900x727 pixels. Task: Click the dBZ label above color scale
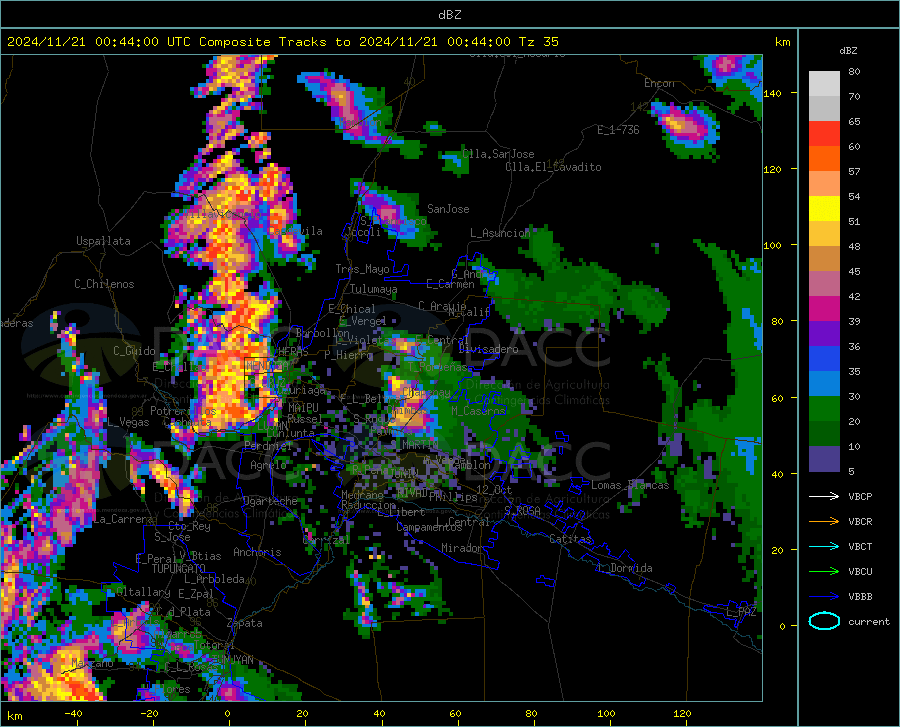tap(848, 50)
